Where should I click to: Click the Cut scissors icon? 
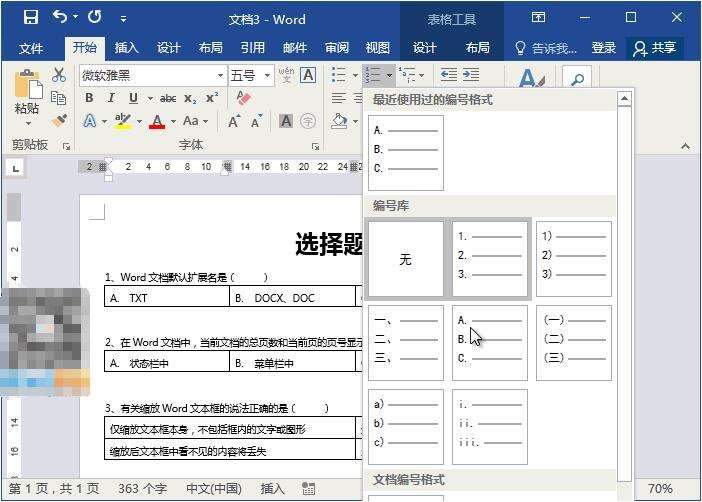58,75
